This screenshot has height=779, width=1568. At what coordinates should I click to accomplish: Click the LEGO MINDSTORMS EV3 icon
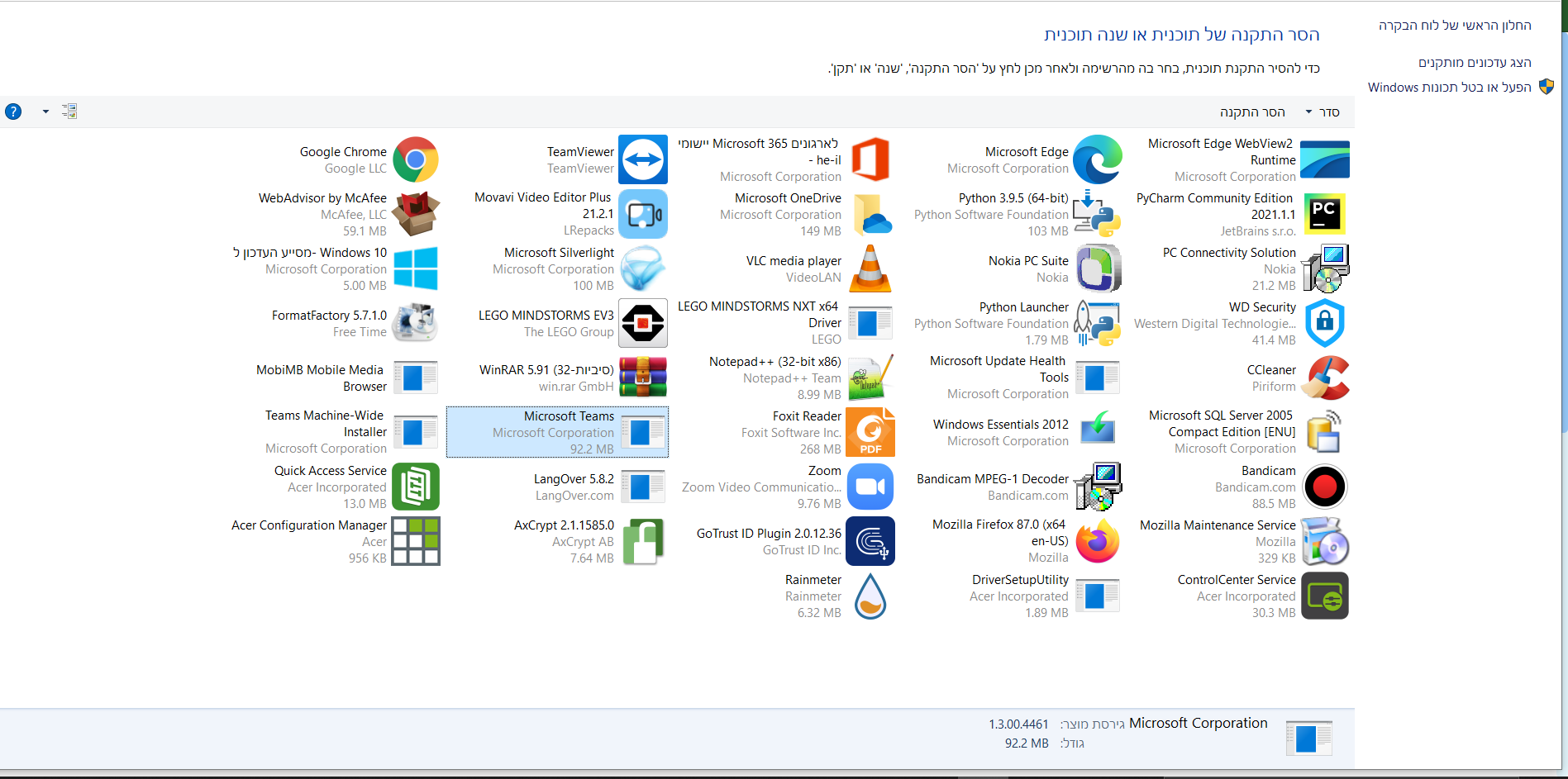(x=643, y=323)
